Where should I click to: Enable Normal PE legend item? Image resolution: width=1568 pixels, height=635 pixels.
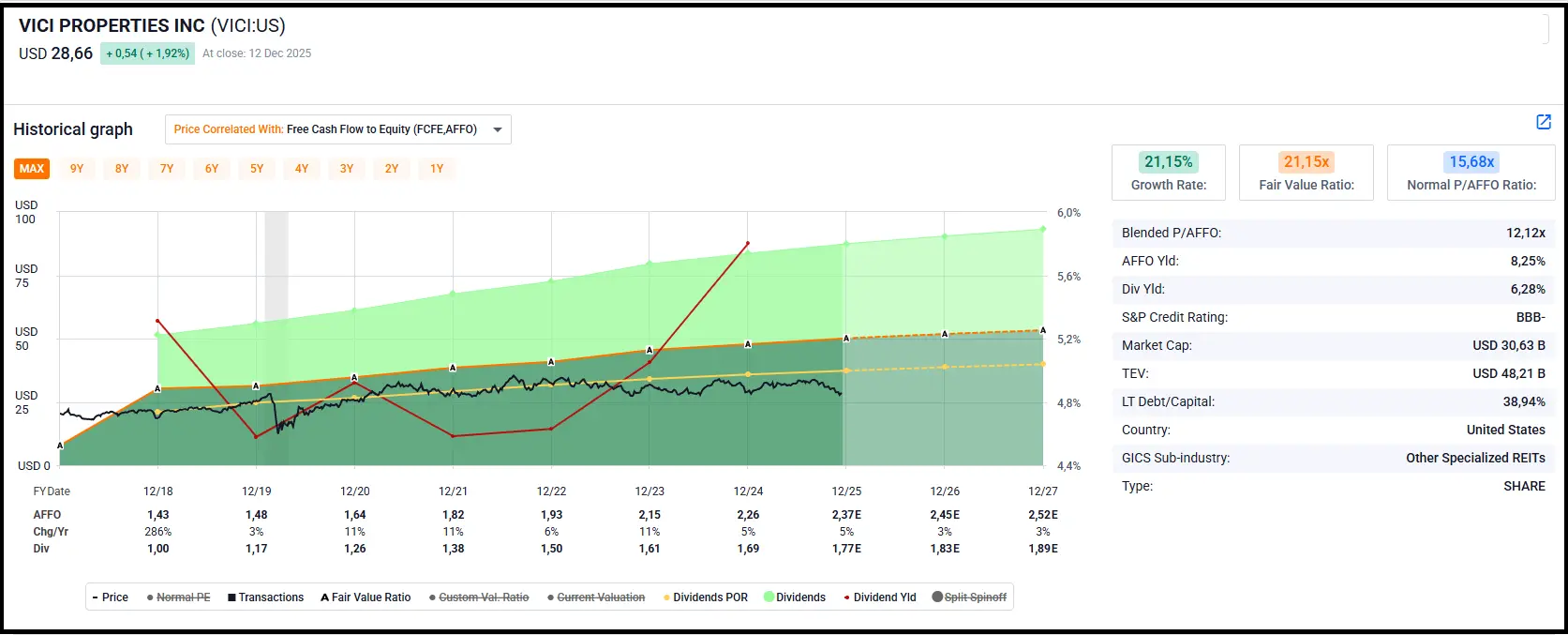pyautogui.click(x=178, y=597)
